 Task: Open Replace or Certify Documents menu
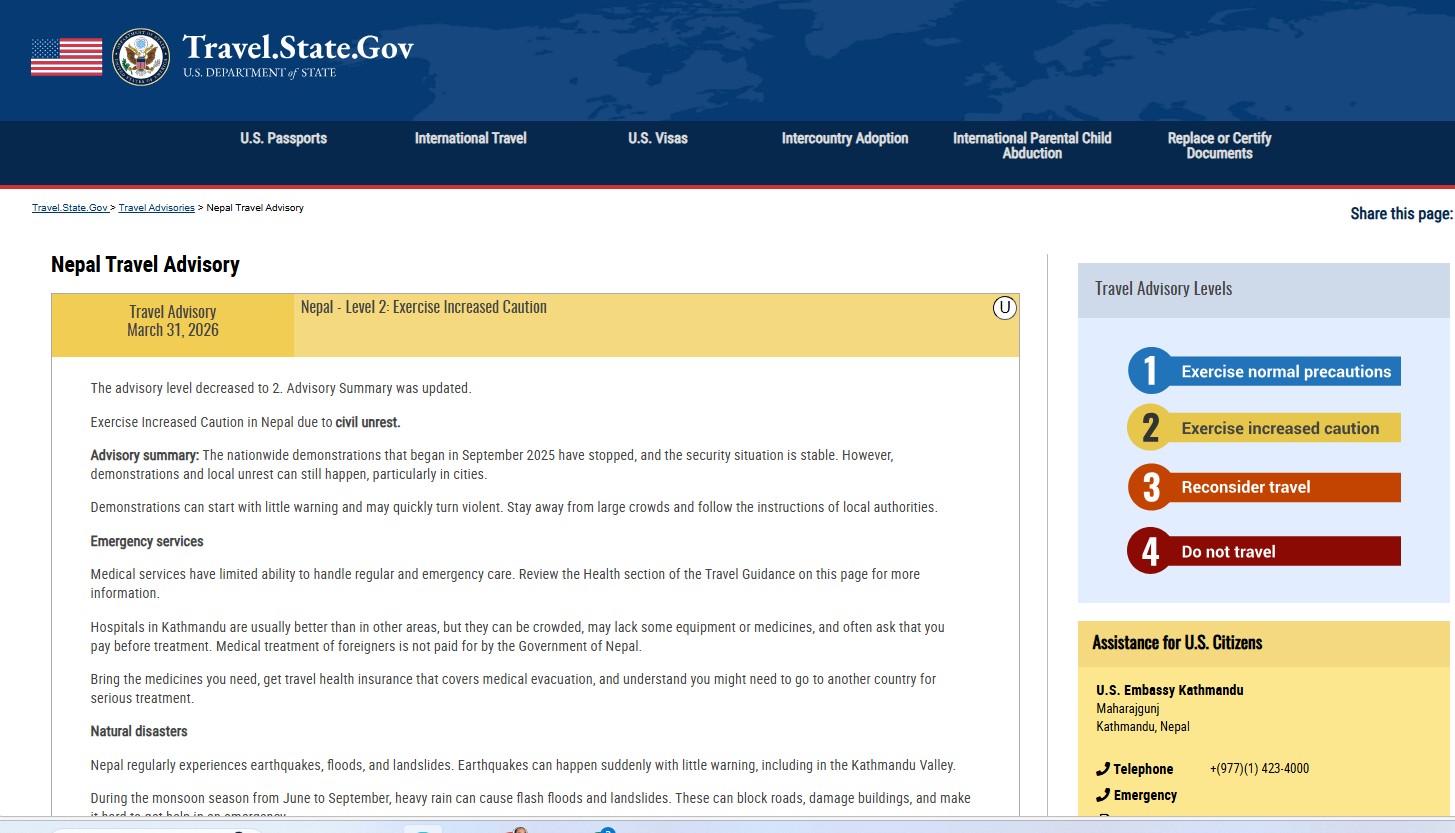[x=1219, y=146]
